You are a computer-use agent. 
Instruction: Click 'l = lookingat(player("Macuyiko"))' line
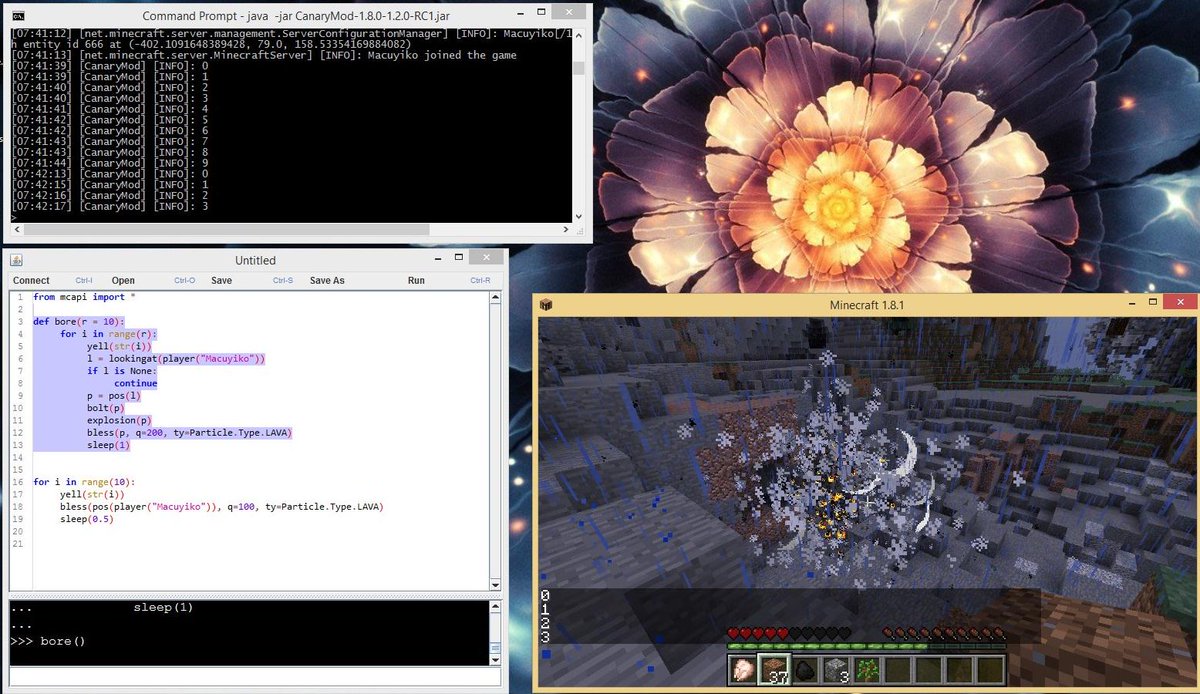[175, 358]
